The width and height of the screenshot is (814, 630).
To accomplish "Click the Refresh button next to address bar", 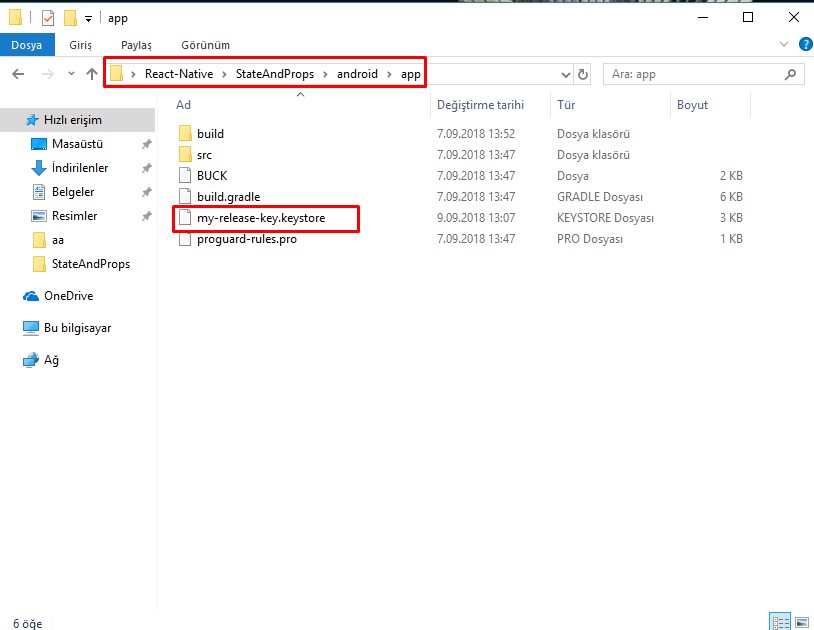I will click(583, 74).
